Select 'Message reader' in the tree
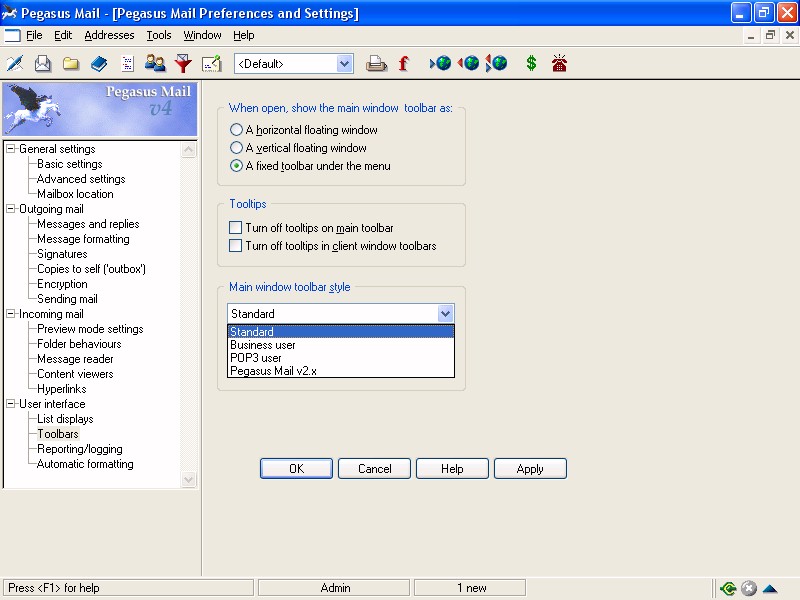The height and width of the screenshot is (600, 800). coord(76,359)
